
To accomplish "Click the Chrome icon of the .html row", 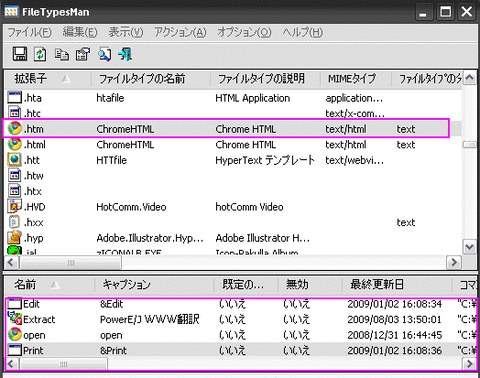I will coord(15,144).
